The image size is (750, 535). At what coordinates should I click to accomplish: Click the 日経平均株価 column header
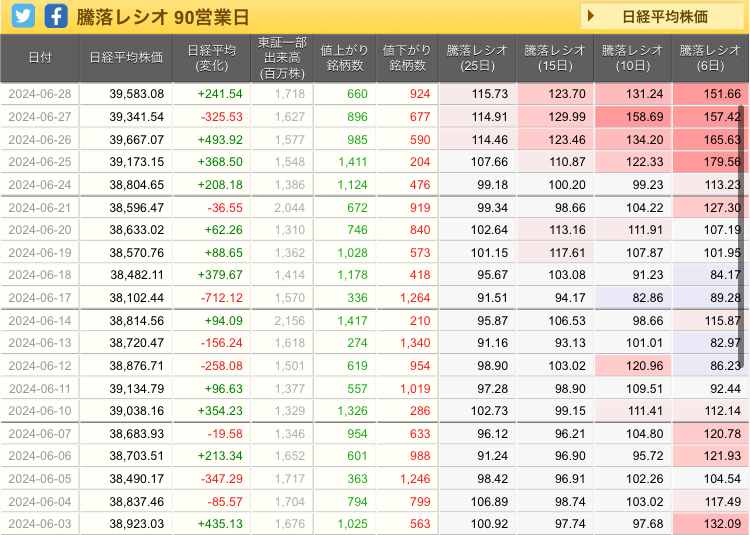click(x=126, y=58)
